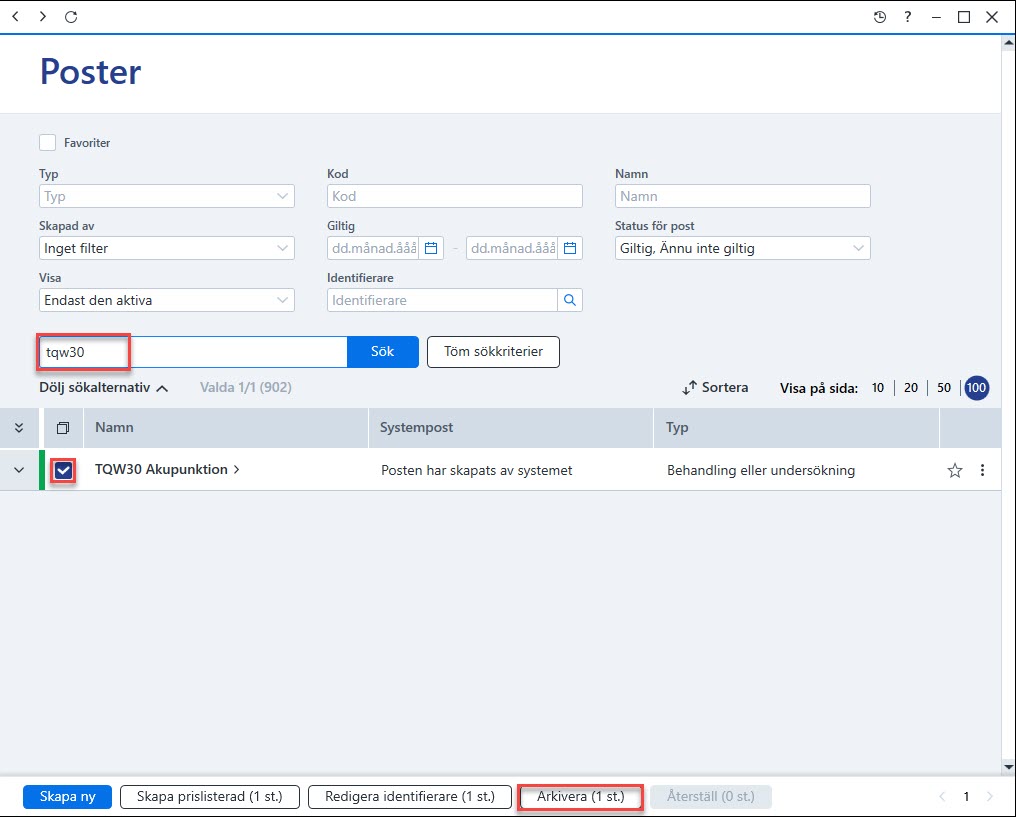Open the Status för post dropdown
This screenshot has height=817, width=1016.
[x=743, y=248]
